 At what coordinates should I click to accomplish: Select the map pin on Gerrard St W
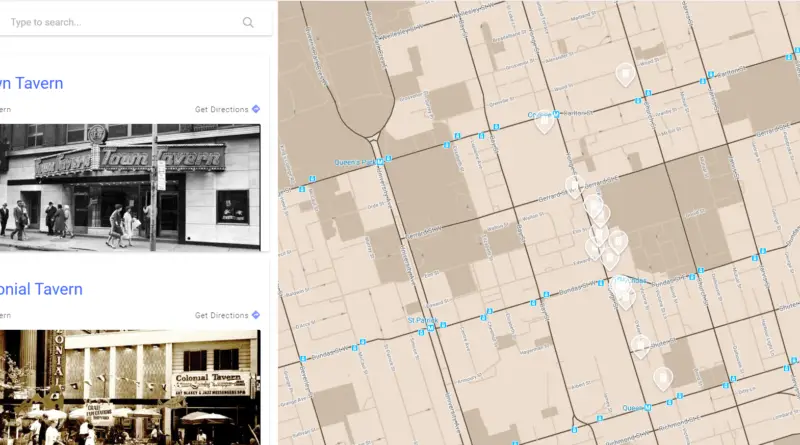[x=574, y=186]
